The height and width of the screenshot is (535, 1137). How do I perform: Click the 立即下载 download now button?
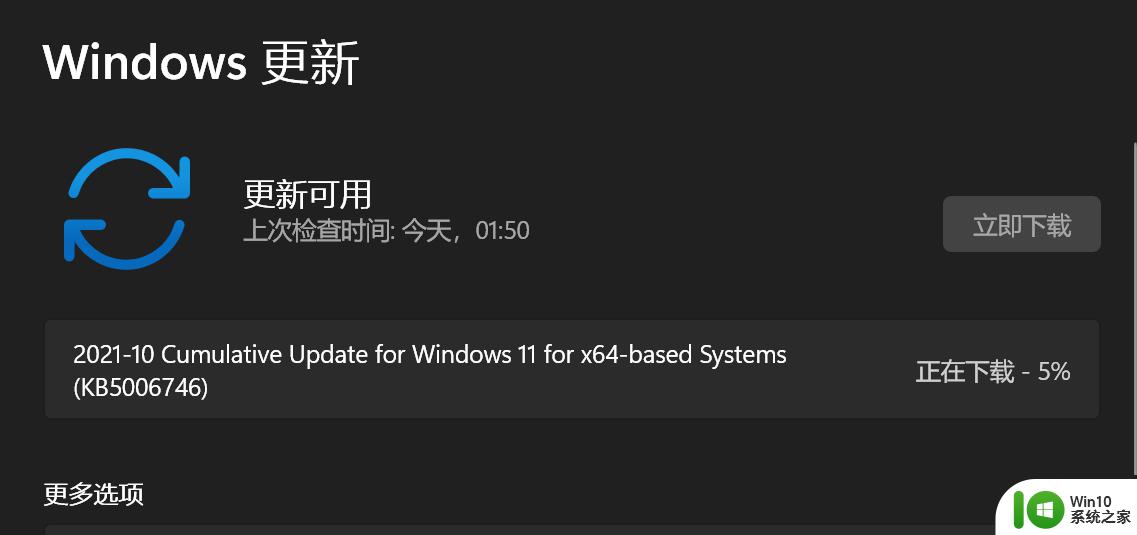(x=1021, y=225)
